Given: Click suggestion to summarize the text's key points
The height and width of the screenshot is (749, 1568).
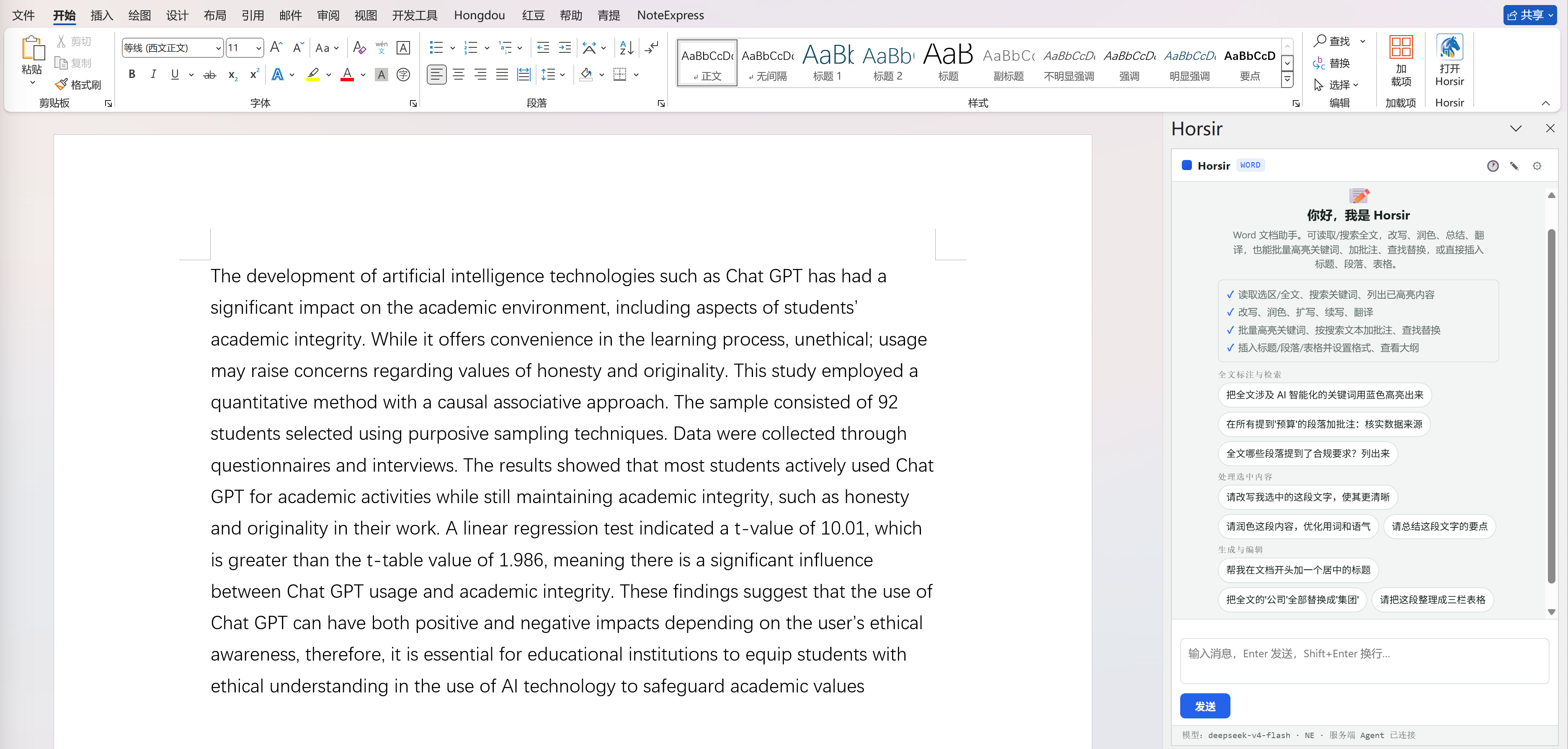Looking at the screenshot, I should pyautogui.click(x=1439, y=526).
